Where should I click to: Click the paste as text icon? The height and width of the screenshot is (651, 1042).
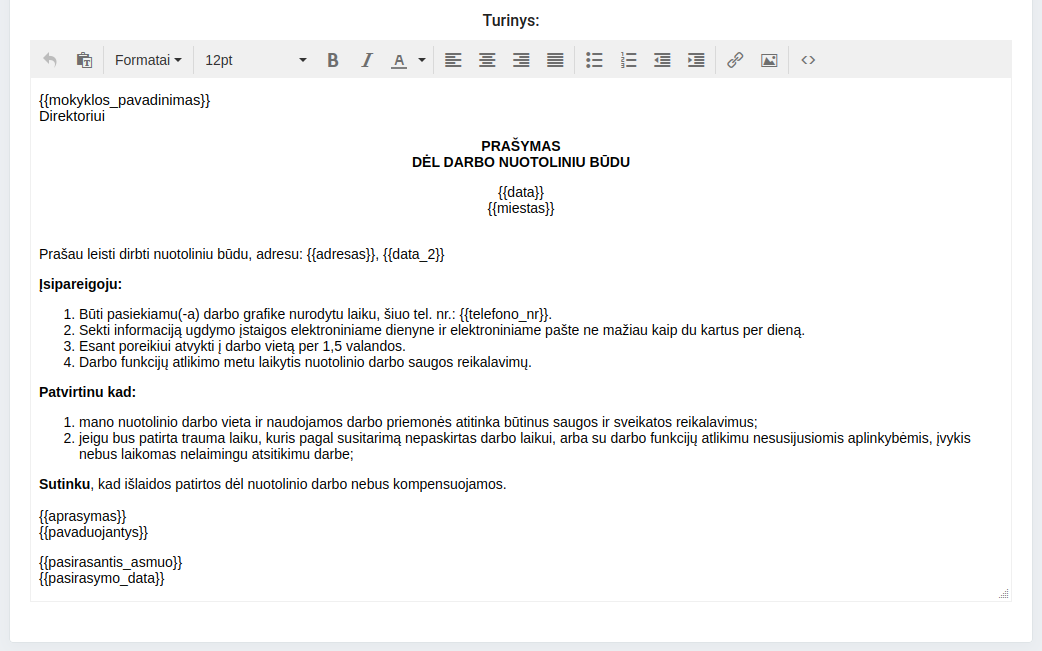pos(84,60)
